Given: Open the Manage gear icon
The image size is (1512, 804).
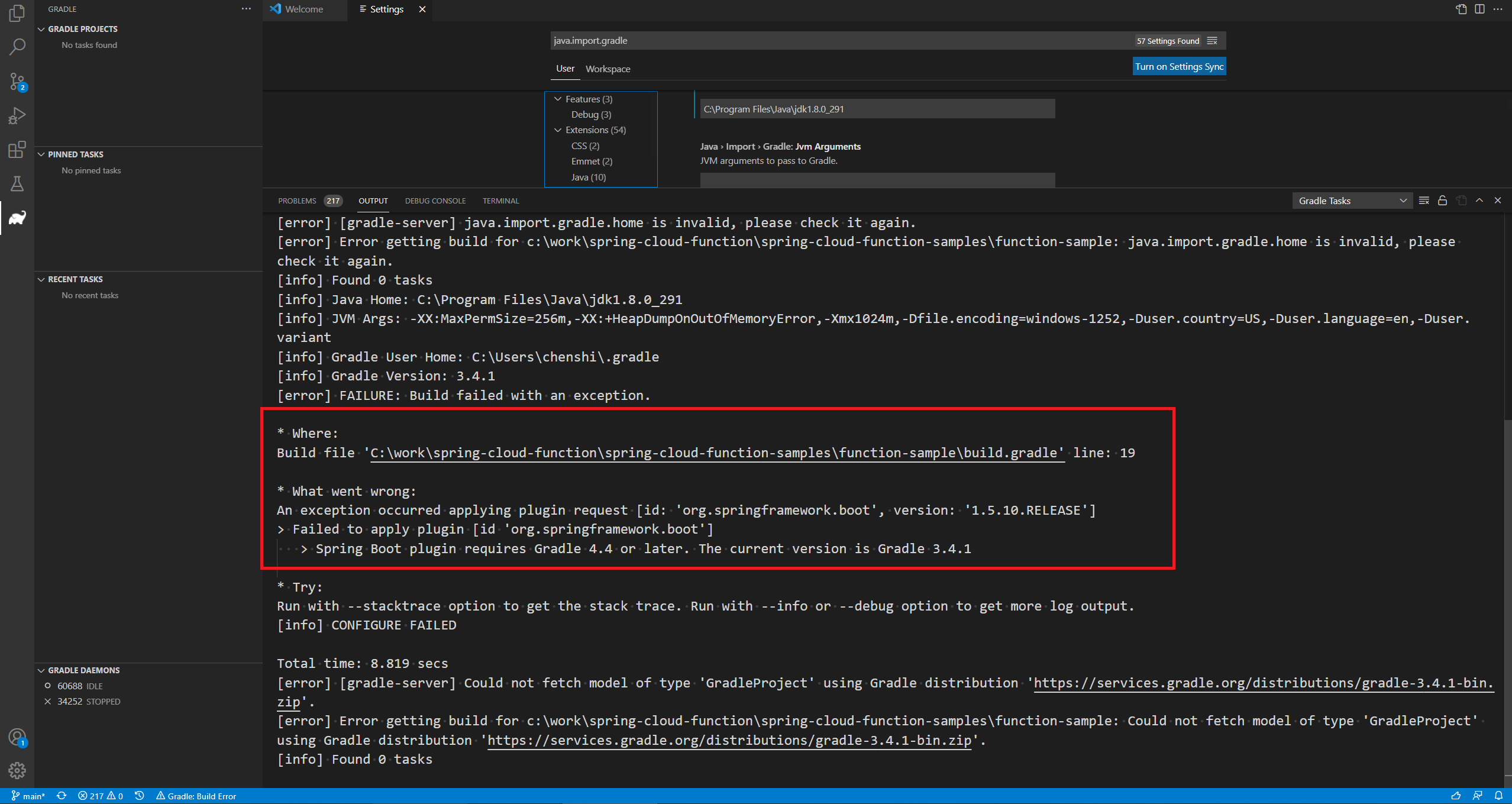Looking at the screenshot, I should click(17, 770).
